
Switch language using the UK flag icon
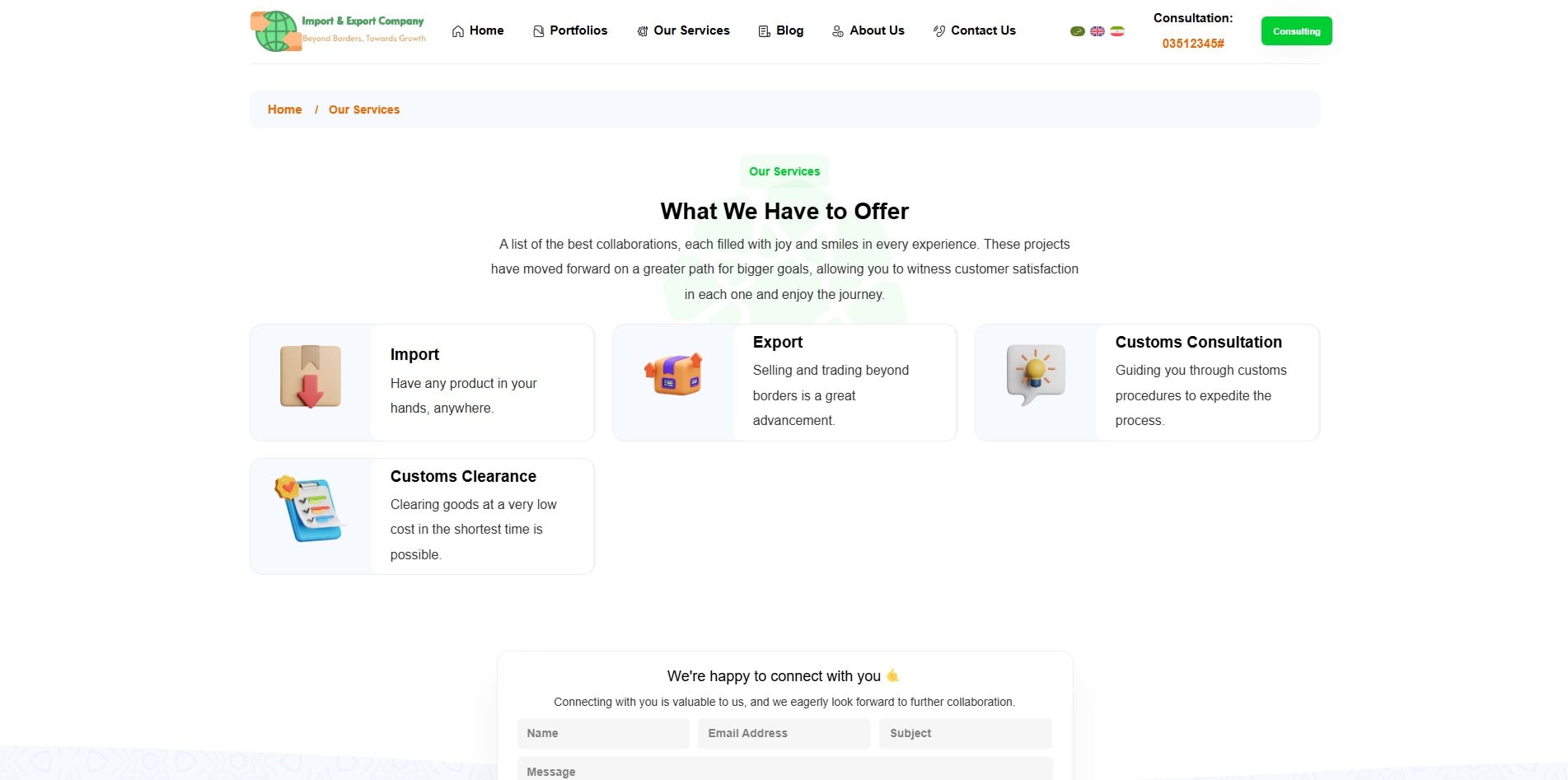pyautogui.click(x=1097, y=31)
